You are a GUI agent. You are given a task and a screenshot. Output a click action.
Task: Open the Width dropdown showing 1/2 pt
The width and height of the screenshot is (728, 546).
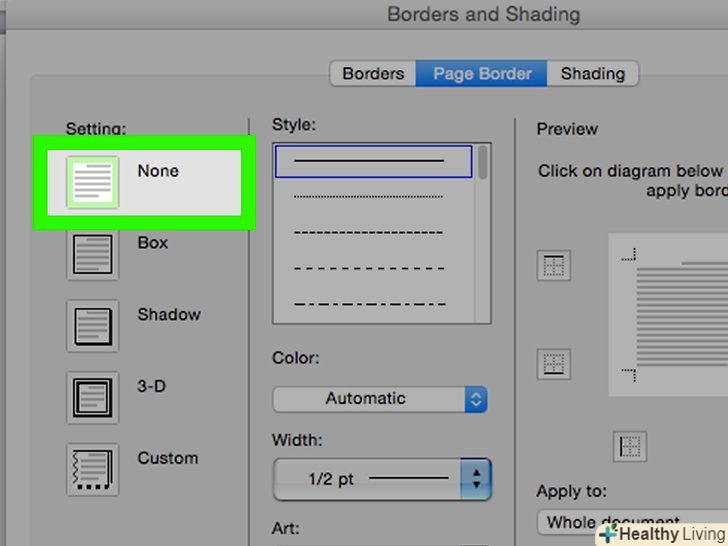point(379,479)
